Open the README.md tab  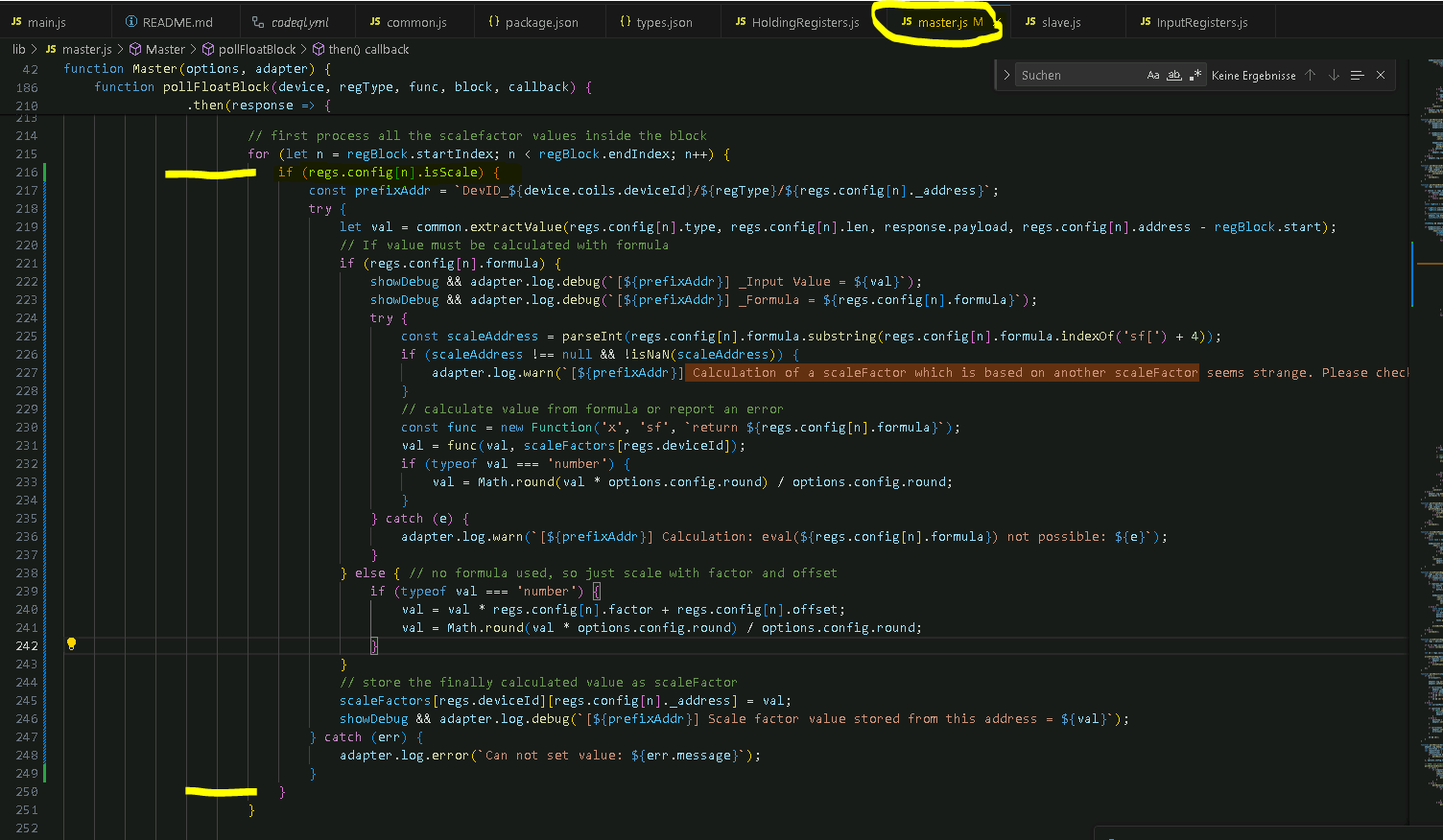click(x=177, y=22)
